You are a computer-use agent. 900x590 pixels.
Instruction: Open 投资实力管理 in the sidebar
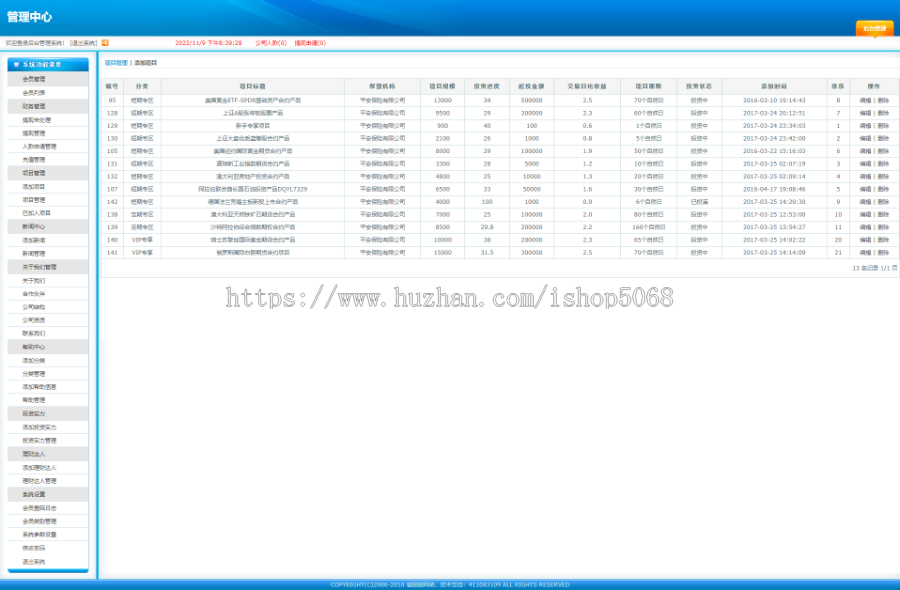[40, 441]
